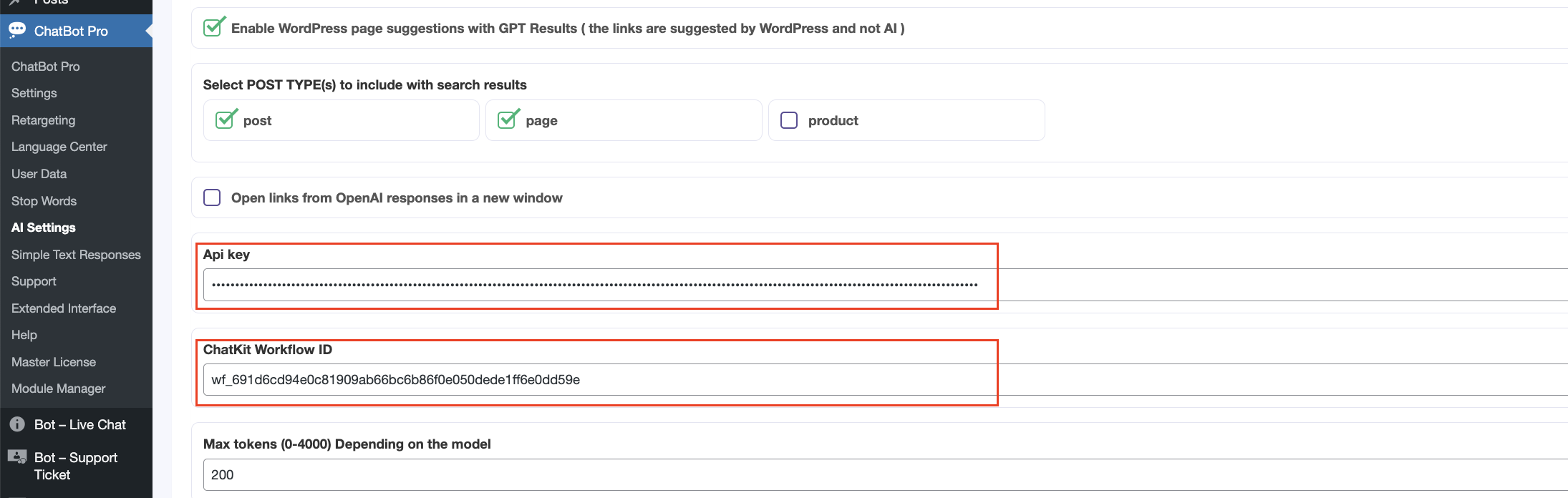This screenshot has height=498, width=1568.
Task: Click the Bot – Live Chat info icon
Action: (x=17, y=424)
